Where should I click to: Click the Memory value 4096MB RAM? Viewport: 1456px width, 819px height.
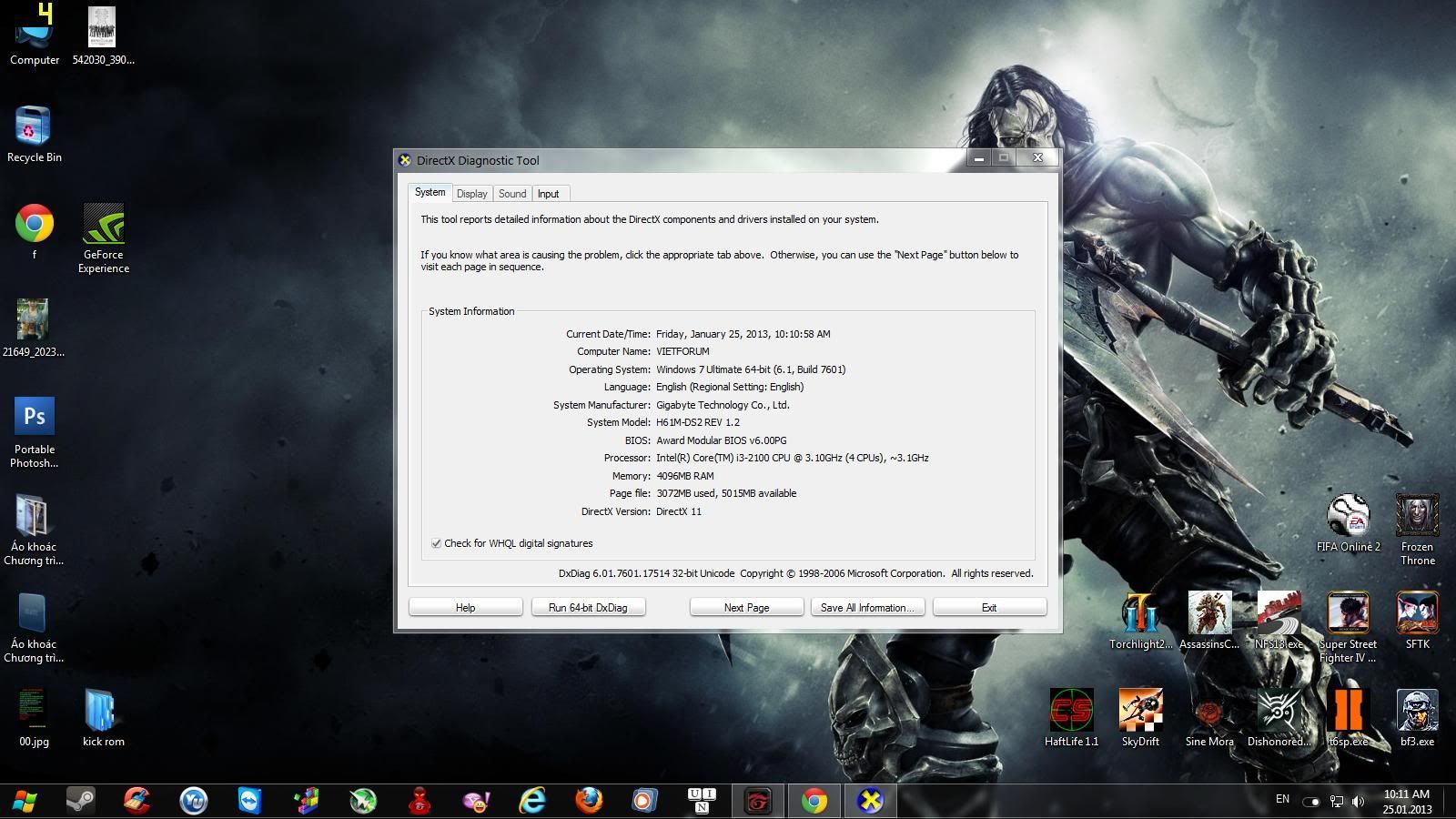click(685, 476)
